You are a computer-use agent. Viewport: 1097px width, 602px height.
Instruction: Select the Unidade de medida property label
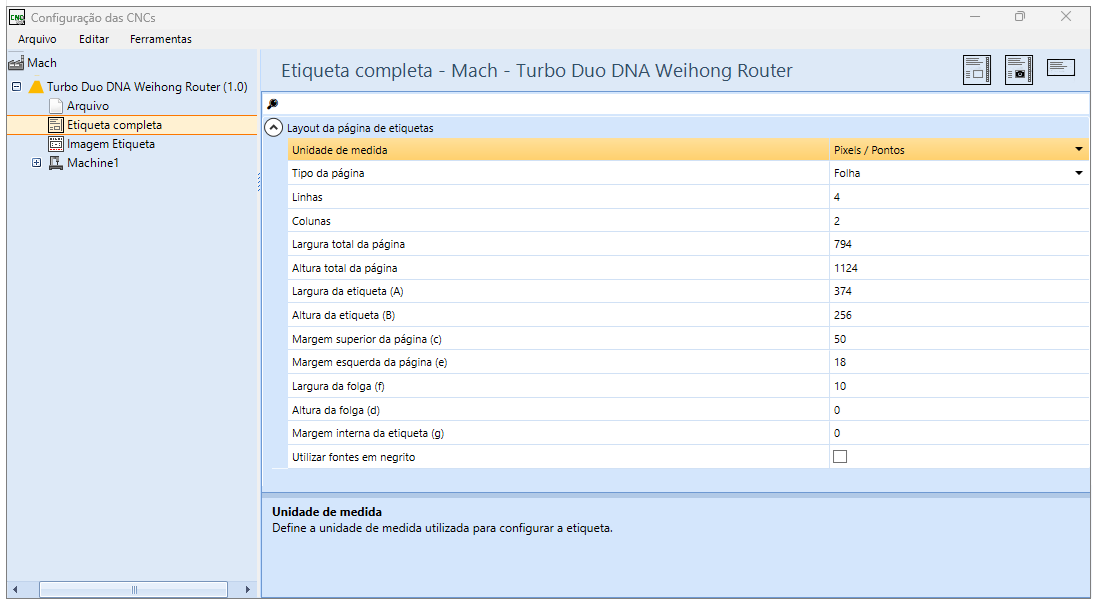(x=339, y=150)
